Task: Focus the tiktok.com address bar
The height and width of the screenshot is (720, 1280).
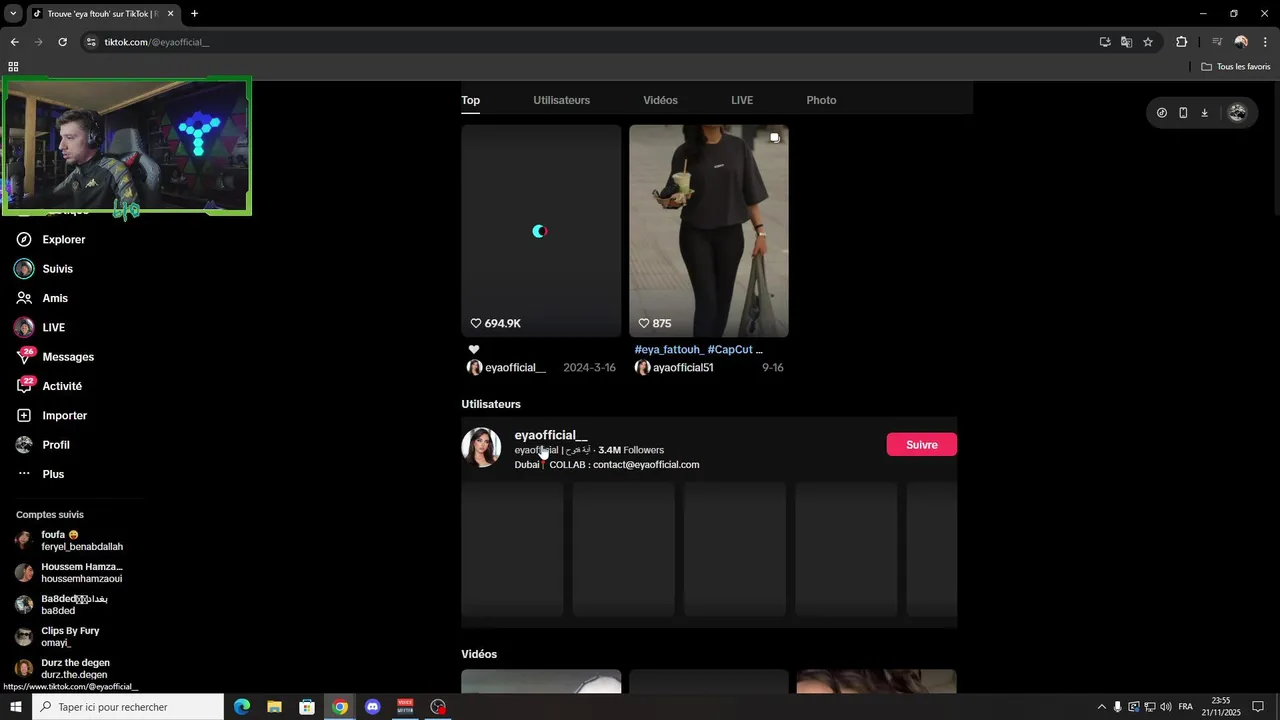Action: coord(590,42)
